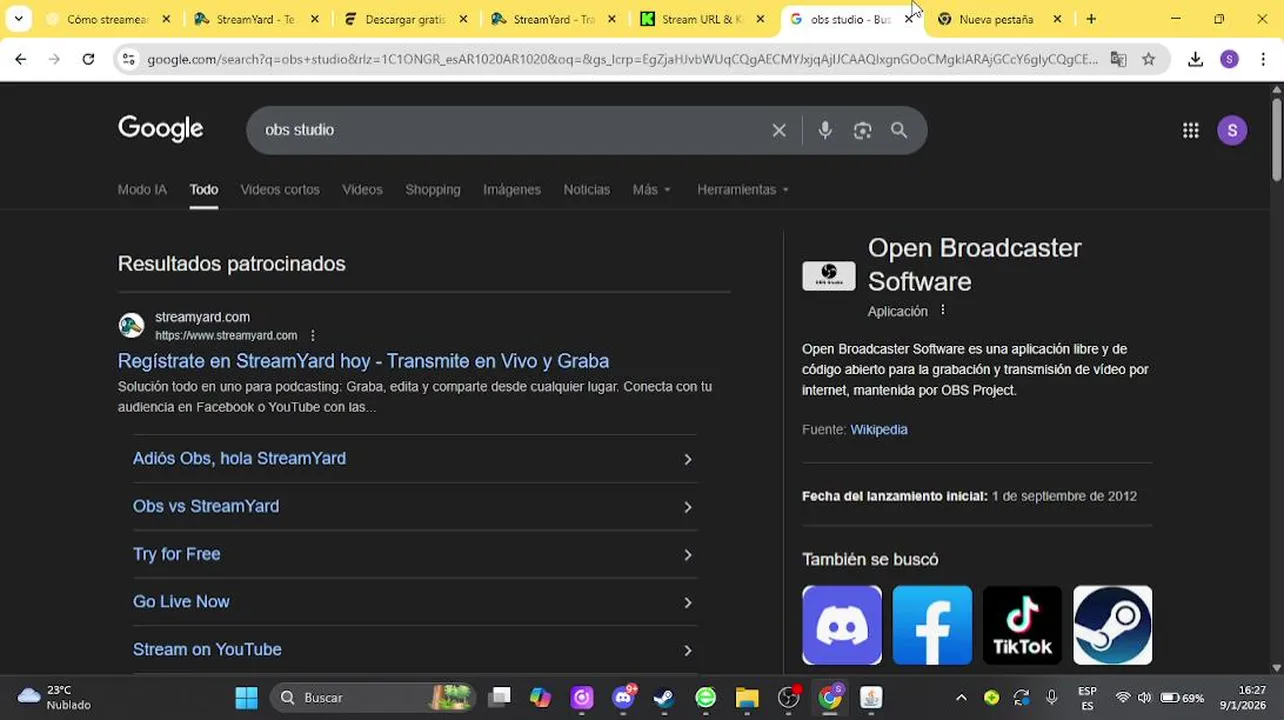Screen dimensions: 1284x720
Task: Open Google account avatar
Action: coord(1232,130)
